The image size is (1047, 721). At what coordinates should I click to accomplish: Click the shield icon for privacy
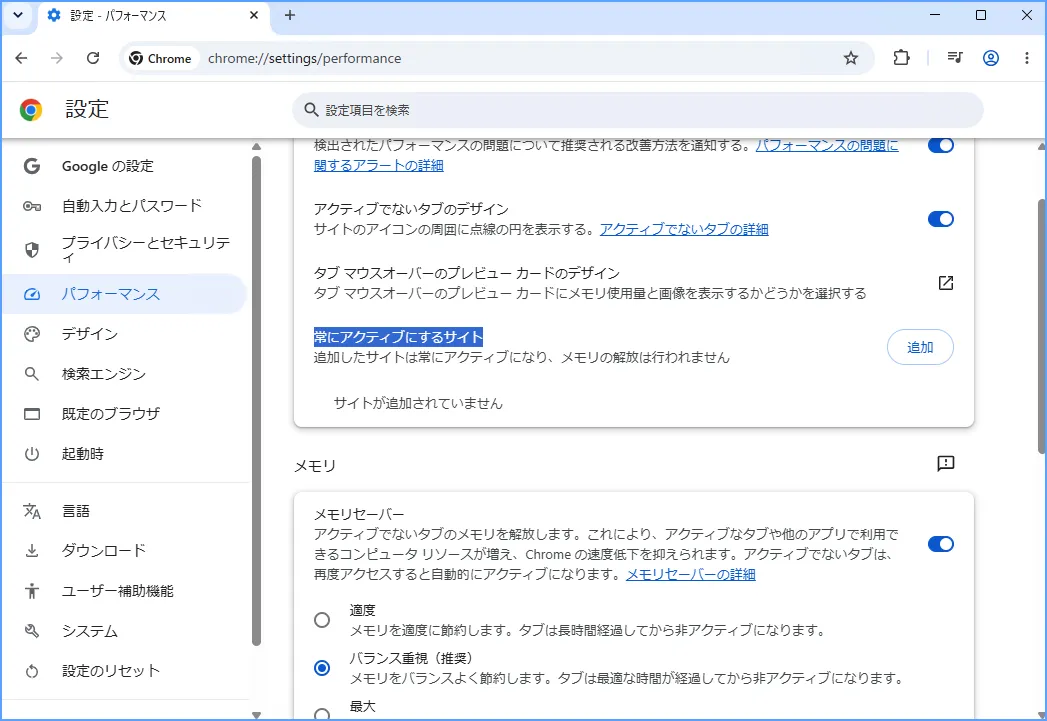[x=31, y=250]
